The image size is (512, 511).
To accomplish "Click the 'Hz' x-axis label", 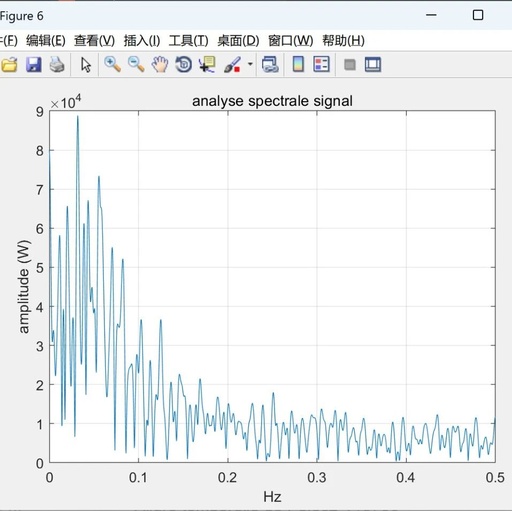I will click(x=272, y=497).
